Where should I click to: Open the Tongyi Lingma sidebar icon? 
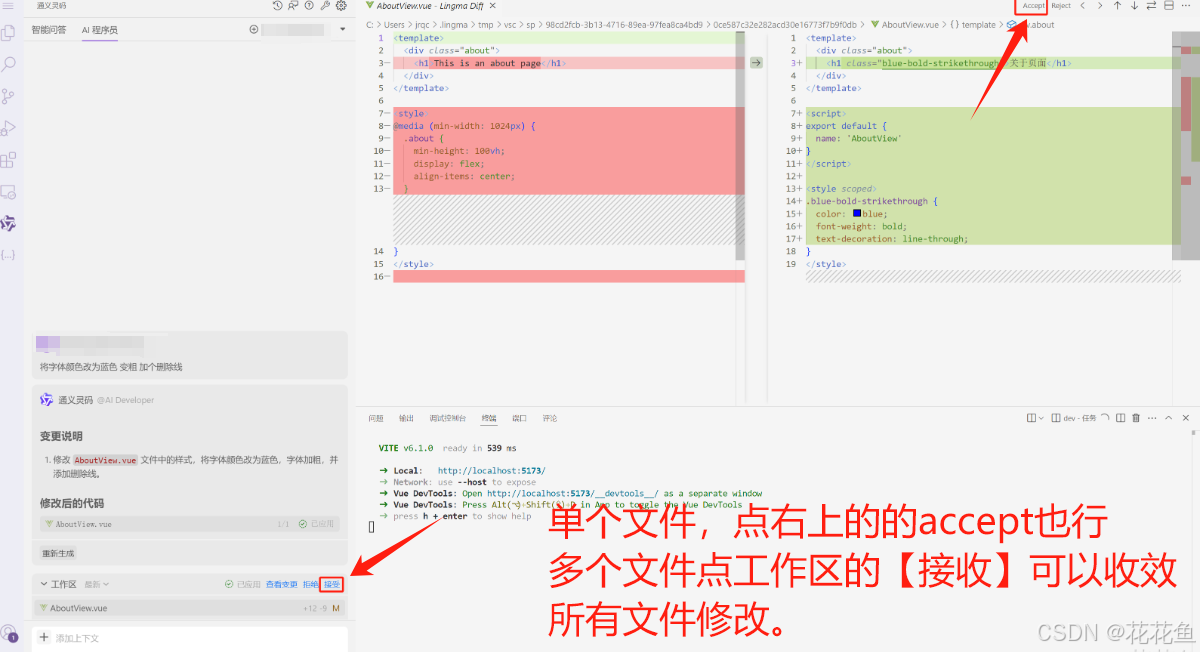point(9,222)
